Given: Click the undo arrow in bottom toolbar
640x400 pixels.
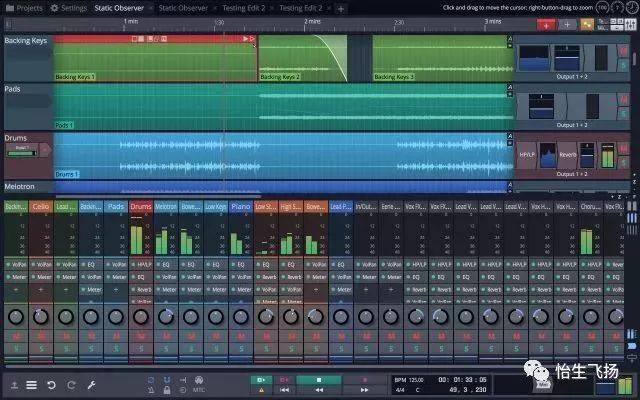Looking at the screenshot, I should [x=51, y=385].
